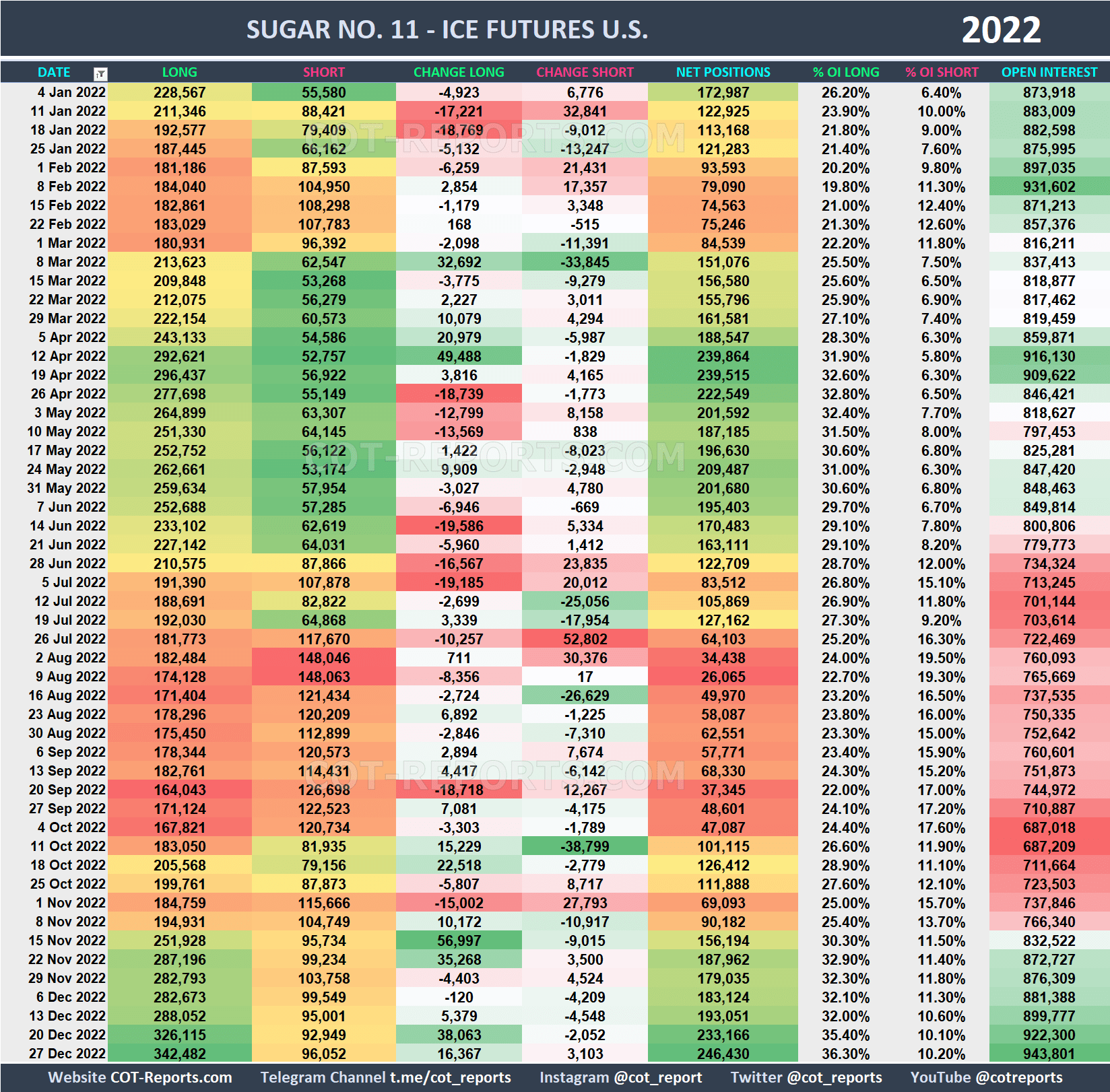
Task: Click the Instagram @cot_report link
Action: coord(622,1077)
